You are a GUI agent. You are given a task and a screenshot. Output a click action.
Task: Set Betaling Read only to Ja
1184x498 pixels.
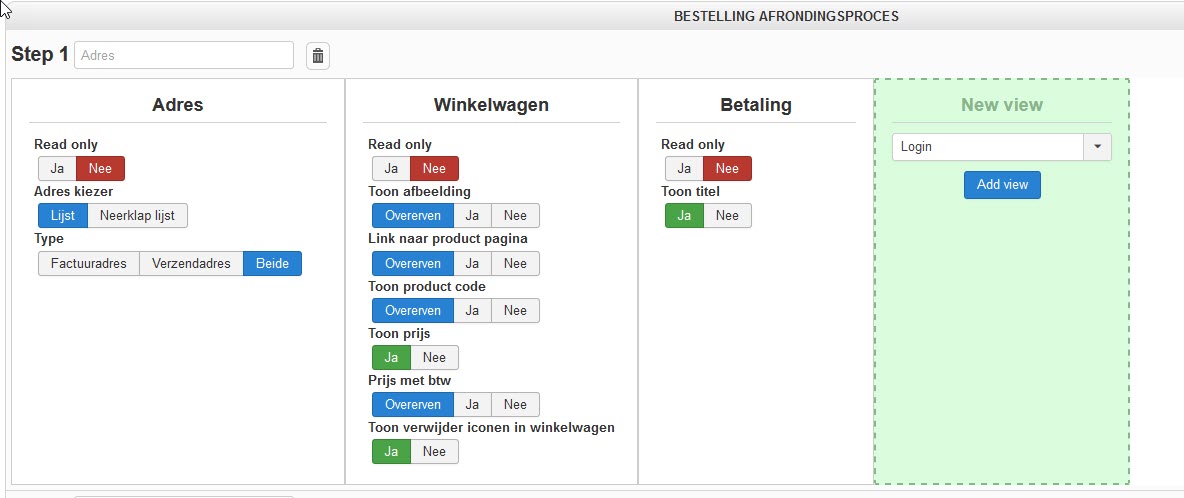684,169
